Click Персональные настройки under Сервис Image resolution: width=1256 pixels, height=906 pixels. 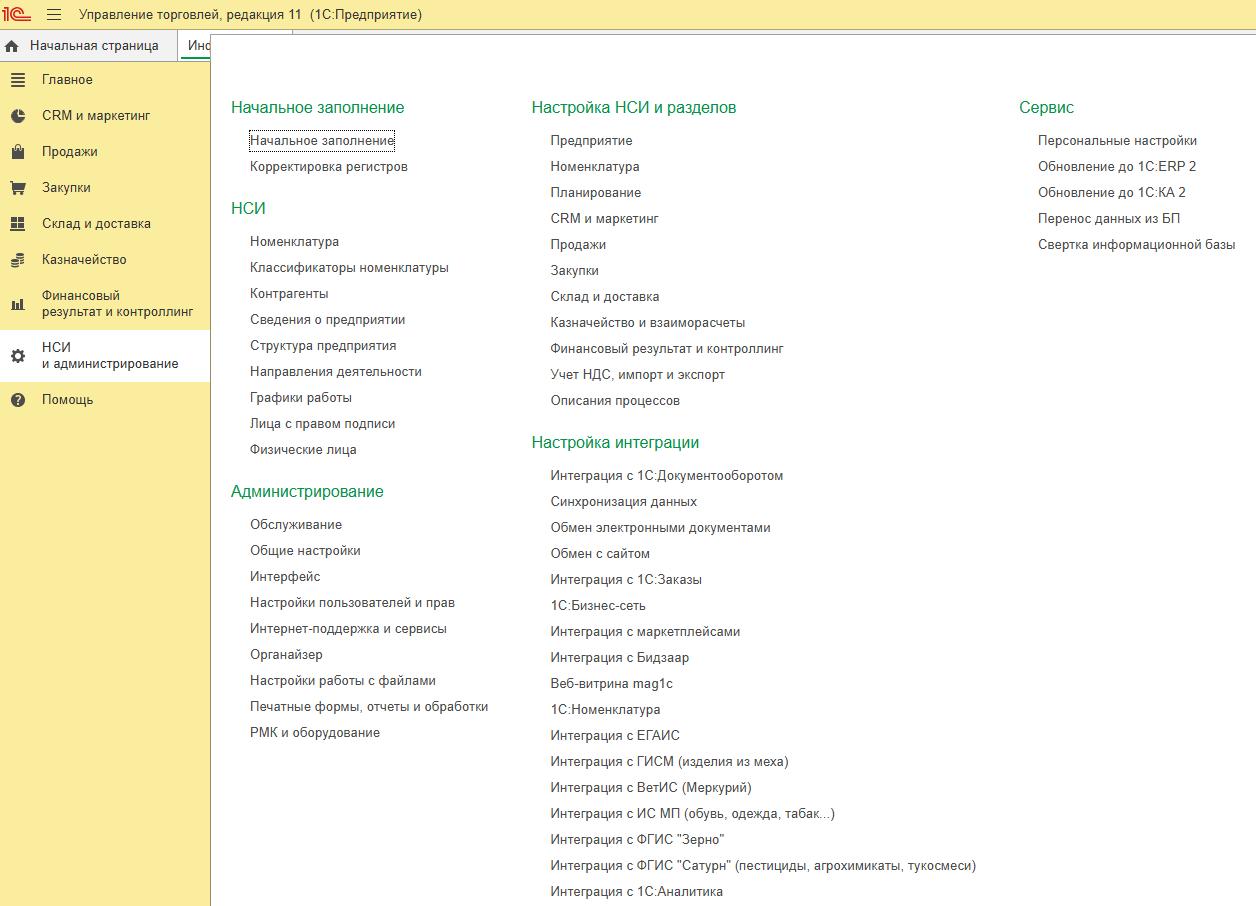[1117, 141]
